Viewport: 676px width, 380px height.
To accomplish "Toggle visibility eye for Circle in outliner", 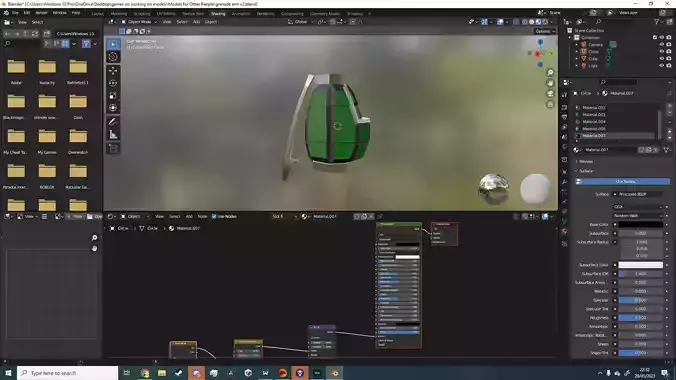I will pyautogui.click(x=661, y=51).
